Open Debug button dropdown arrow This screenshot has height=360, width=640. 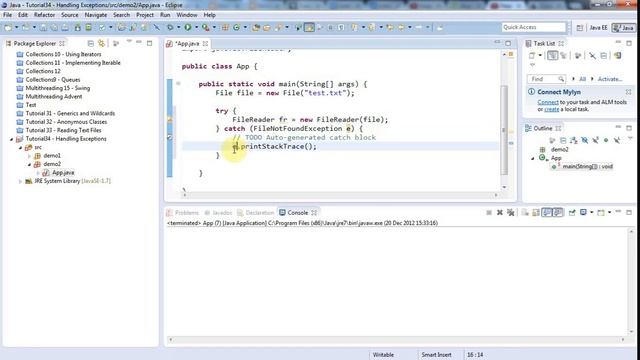point(178,27)
